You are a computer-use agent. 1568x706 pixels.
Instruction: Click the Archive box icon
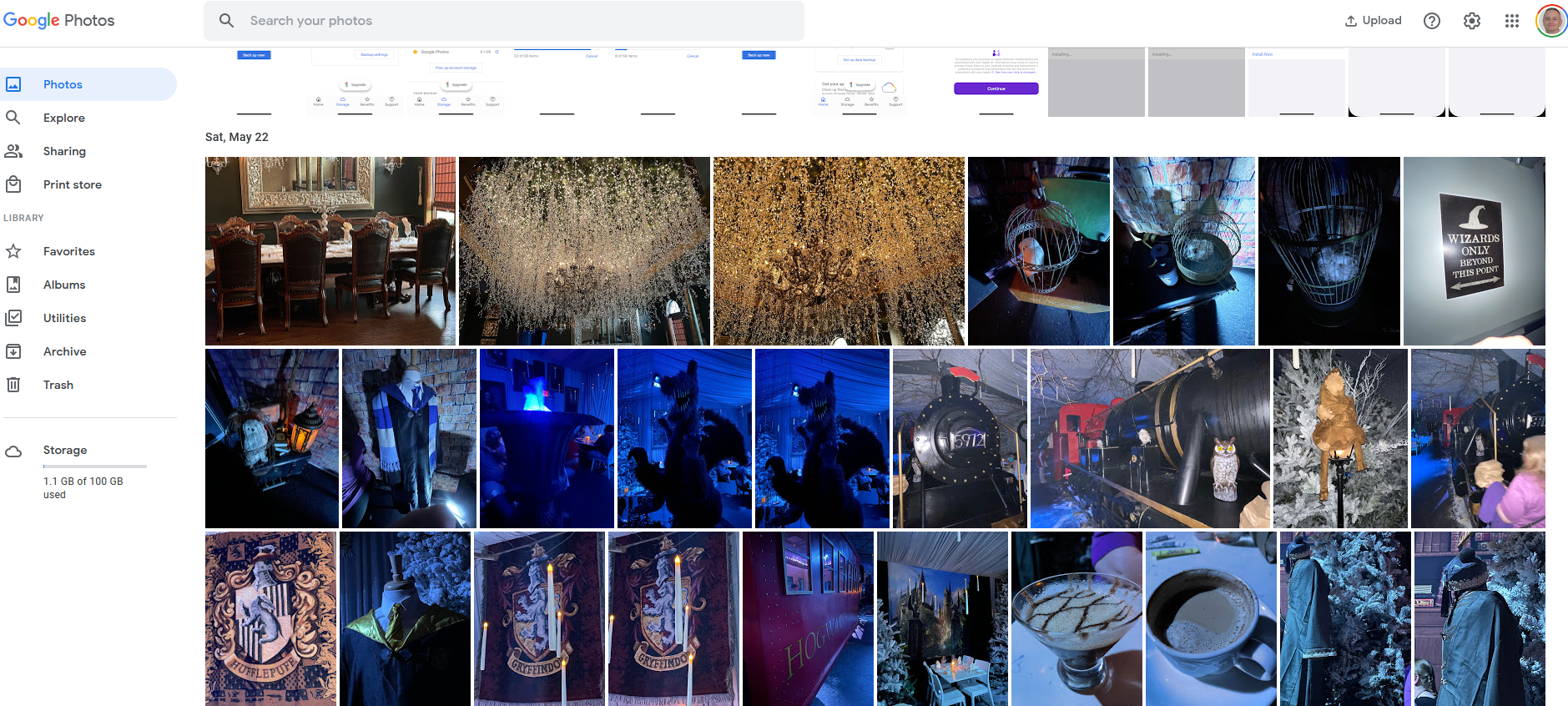pos(13,351)
